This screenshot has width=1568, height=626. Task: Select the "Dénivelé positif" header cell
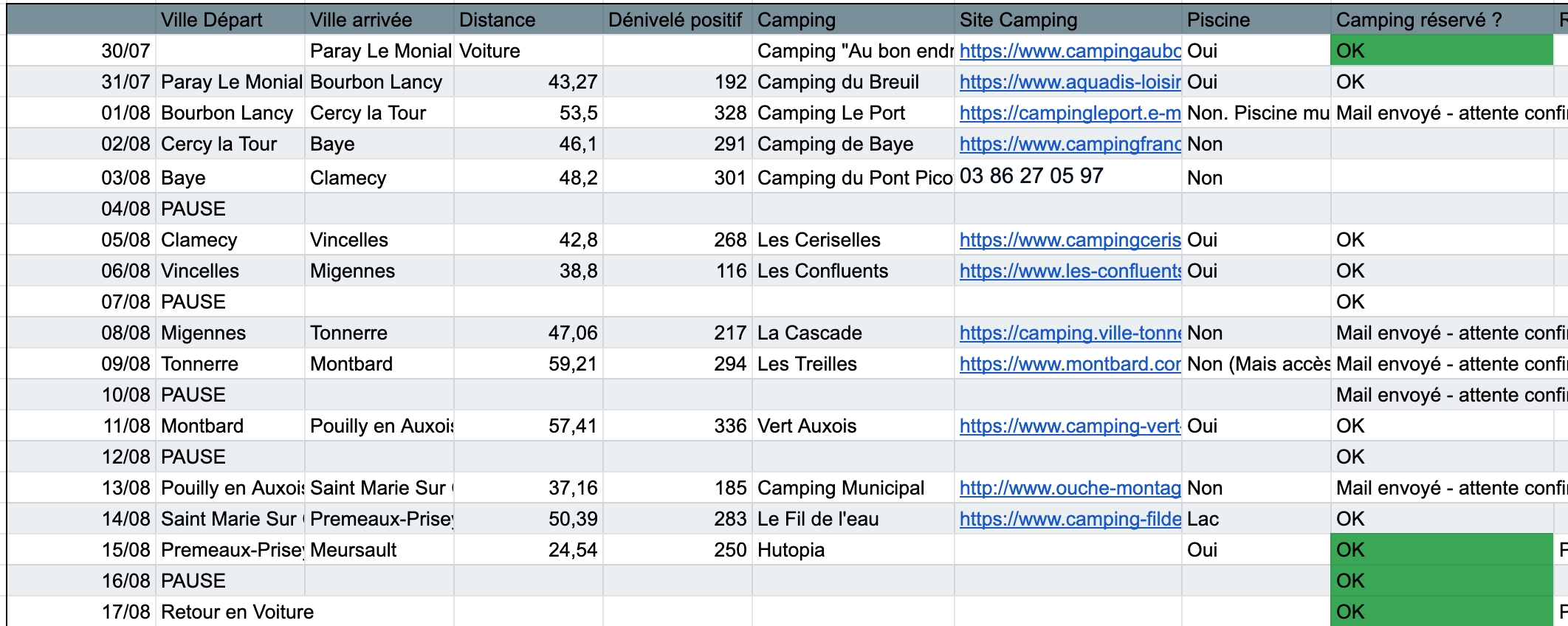[x=676, y=20]
